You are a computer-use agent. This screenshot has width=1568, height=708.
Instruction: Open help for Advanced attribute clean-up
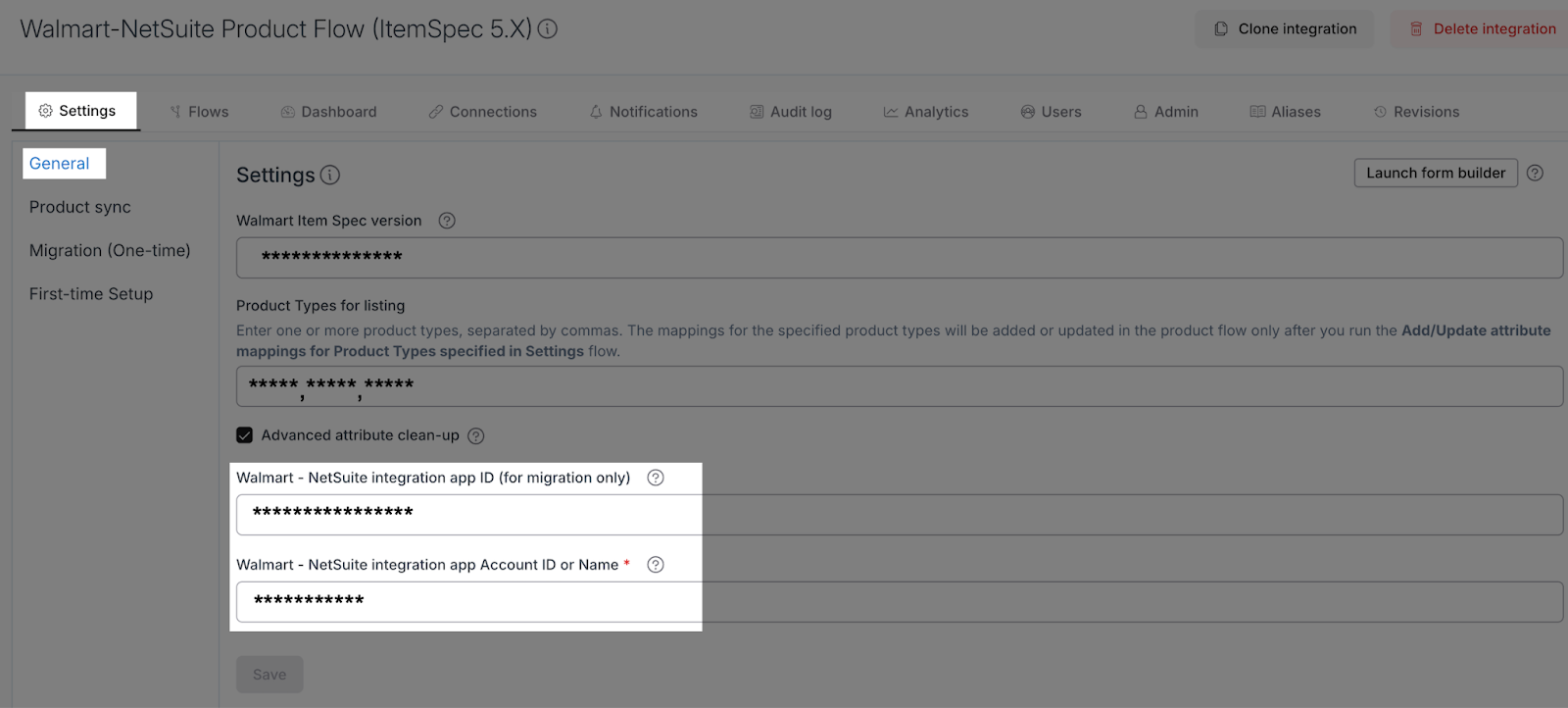click(476, 435)
